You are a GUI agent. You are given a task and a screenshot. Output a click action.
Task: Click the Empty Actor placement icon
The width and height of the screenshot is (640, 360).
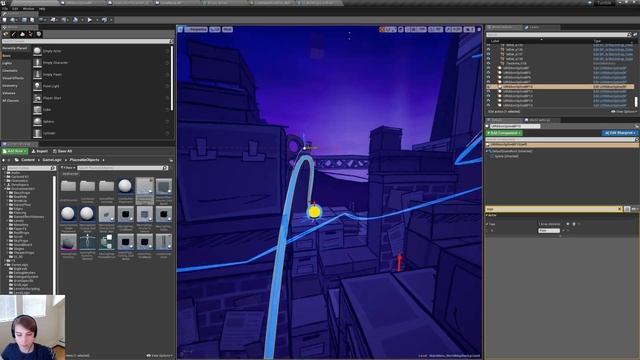(37, 51)
